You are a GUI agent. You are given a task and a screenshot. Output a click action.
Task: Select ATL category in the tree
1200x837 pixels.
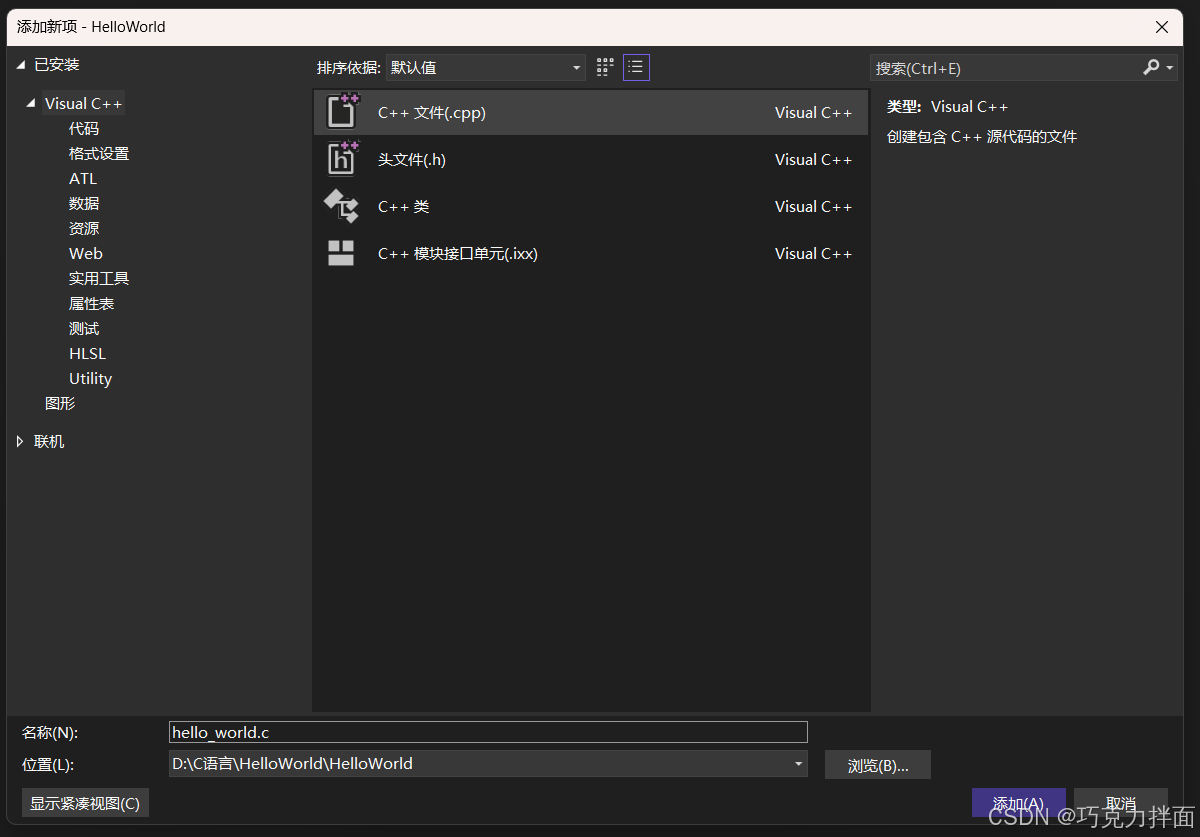(x=83, y=179)
